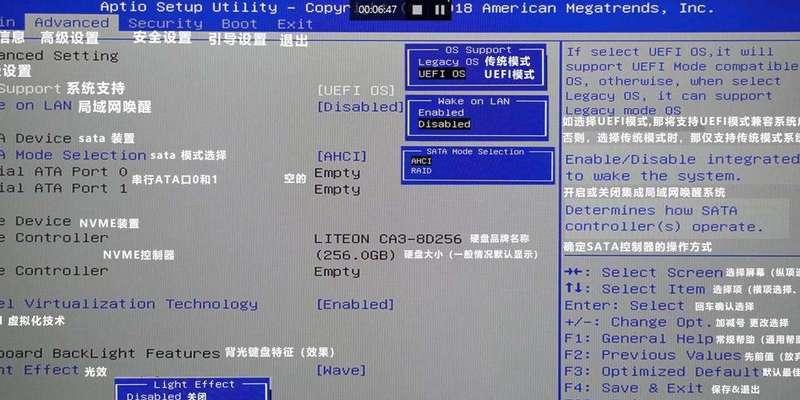Pick Enabled in Wake on LAN popup
Screen dimensions: 800x400
[x=440, y=113]
